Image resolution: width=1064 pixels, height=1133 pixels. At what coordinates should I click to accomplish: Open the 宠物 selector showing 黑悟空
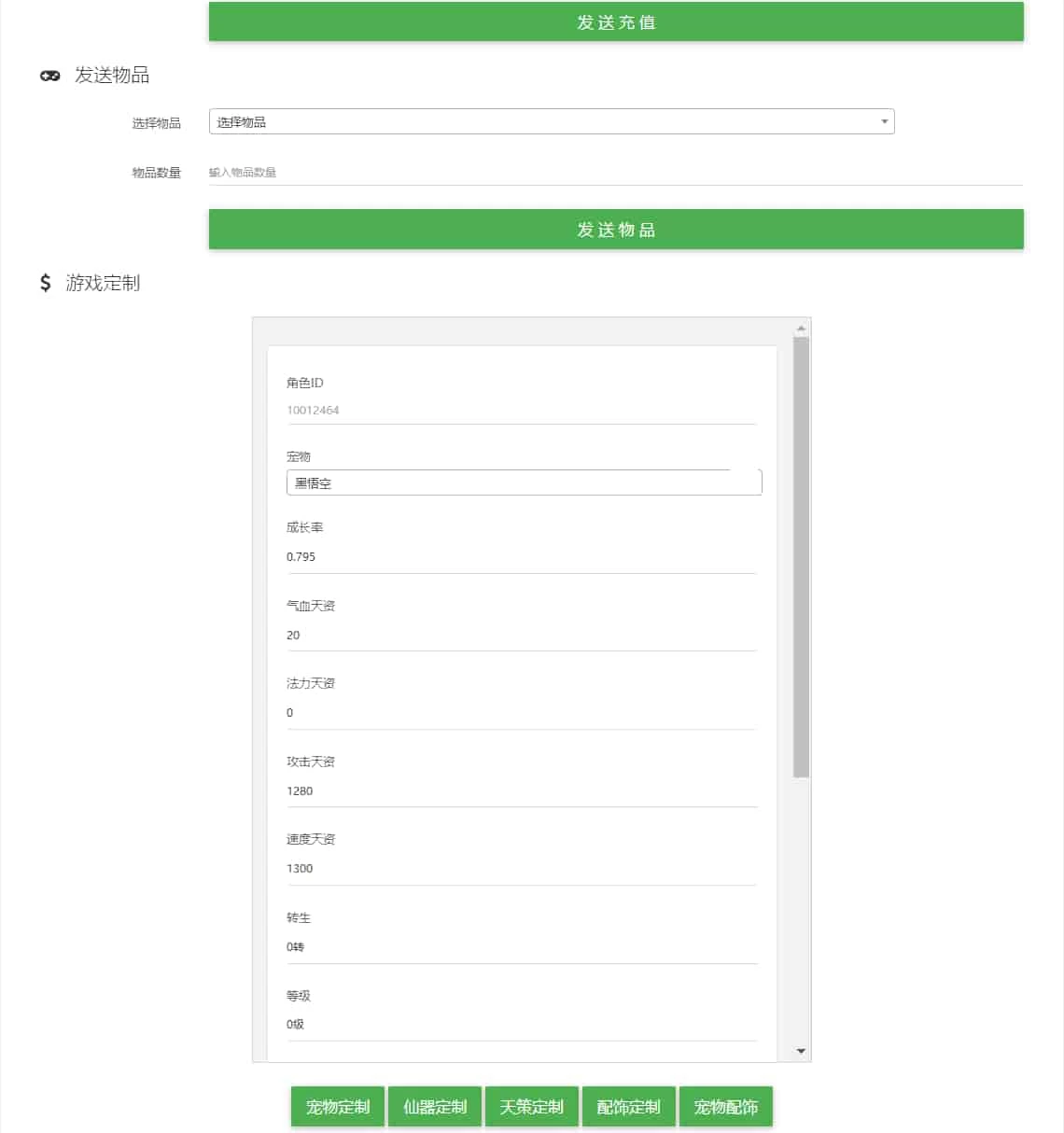click(524, 483)
